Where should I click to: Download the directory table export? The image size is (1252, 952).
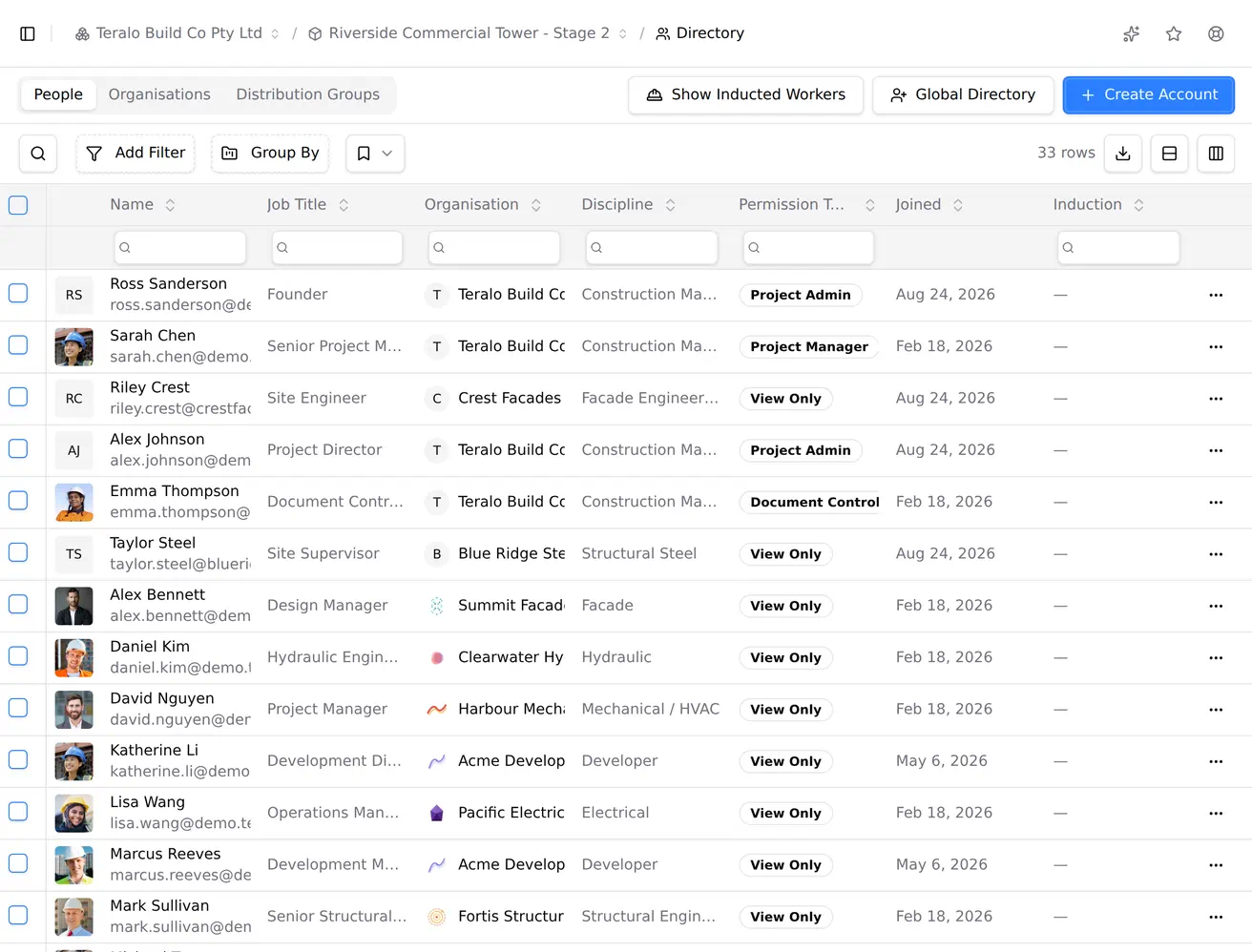(x=1123, y=153)
